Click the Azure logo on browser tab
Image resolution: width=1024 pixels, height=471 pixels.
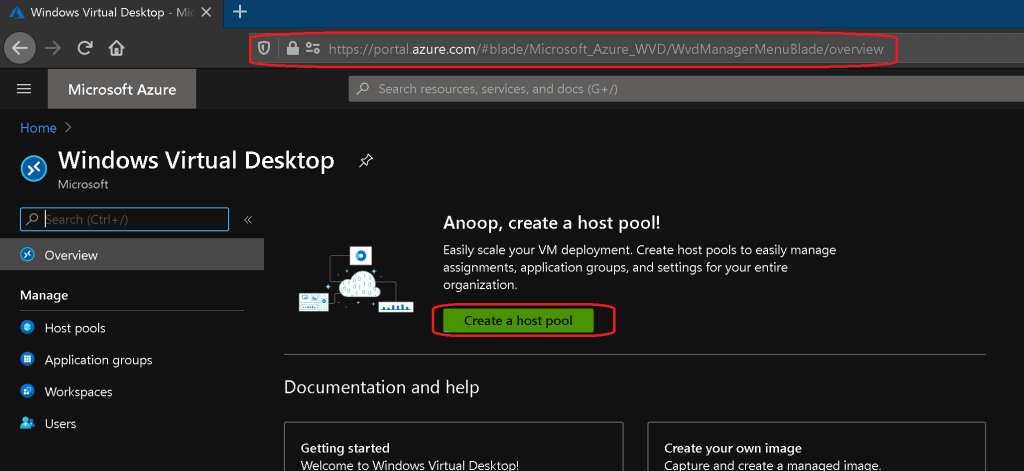(x=17, y=12)
